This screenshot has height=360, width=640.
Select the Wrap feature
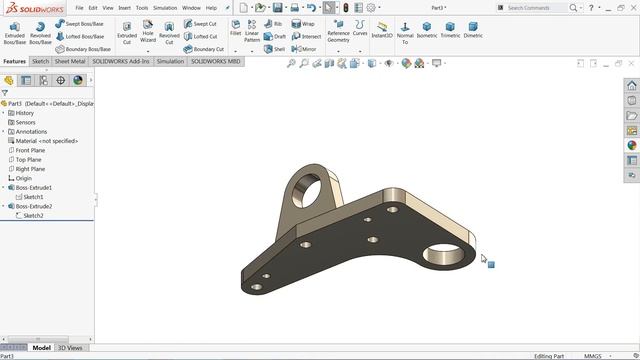(x=303, y=24)
